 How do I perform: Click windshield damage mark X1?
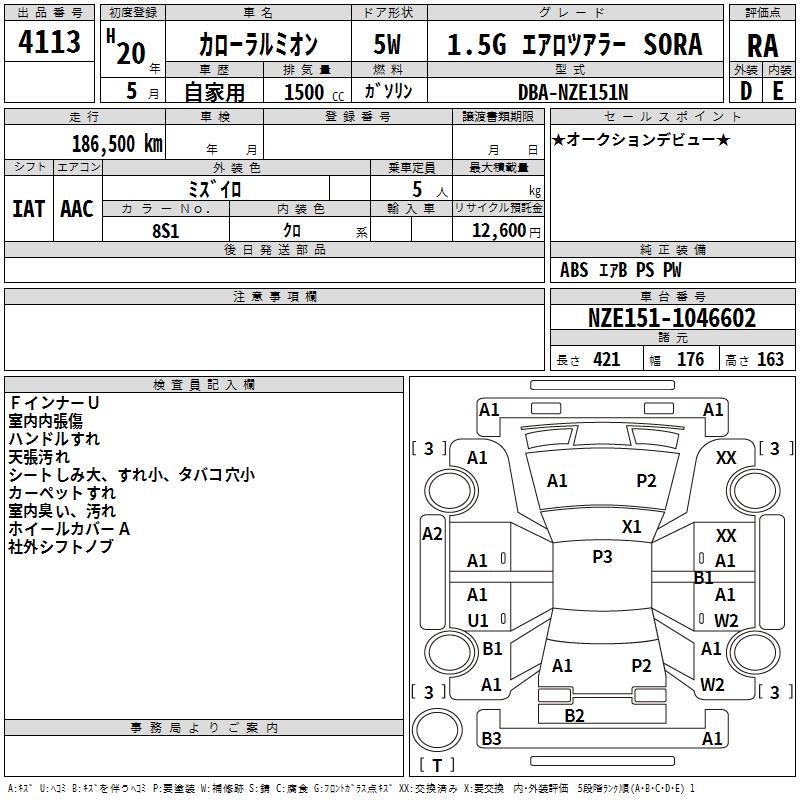pos(632,527)
